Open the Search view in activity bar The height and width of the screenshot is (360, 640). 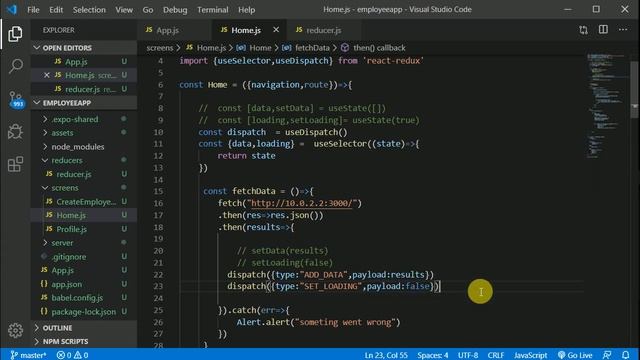(x=15, y=66)
